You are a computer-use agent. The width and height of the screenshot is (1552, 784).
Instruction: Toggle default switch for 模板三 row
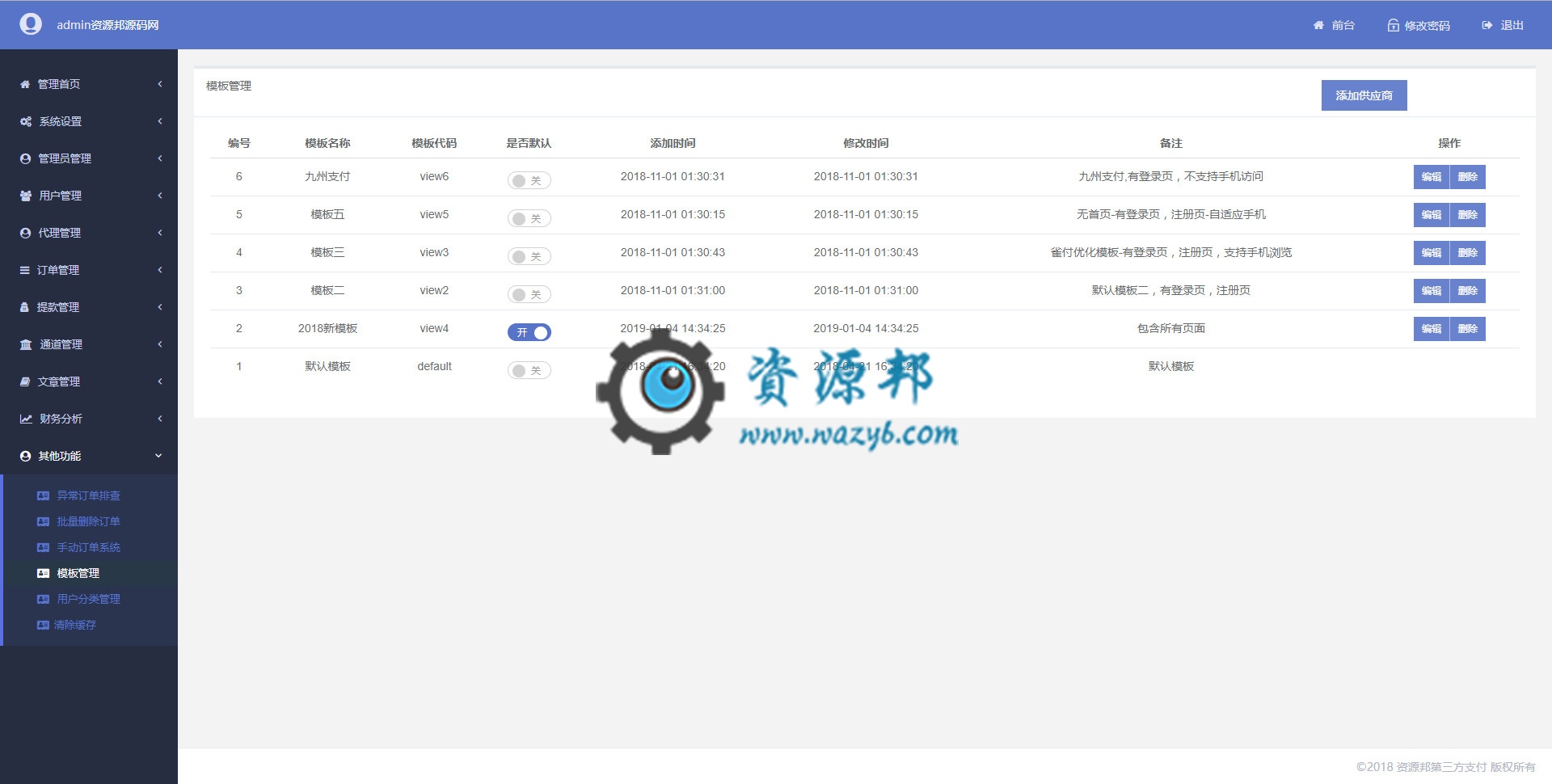[x=529, y=256]
